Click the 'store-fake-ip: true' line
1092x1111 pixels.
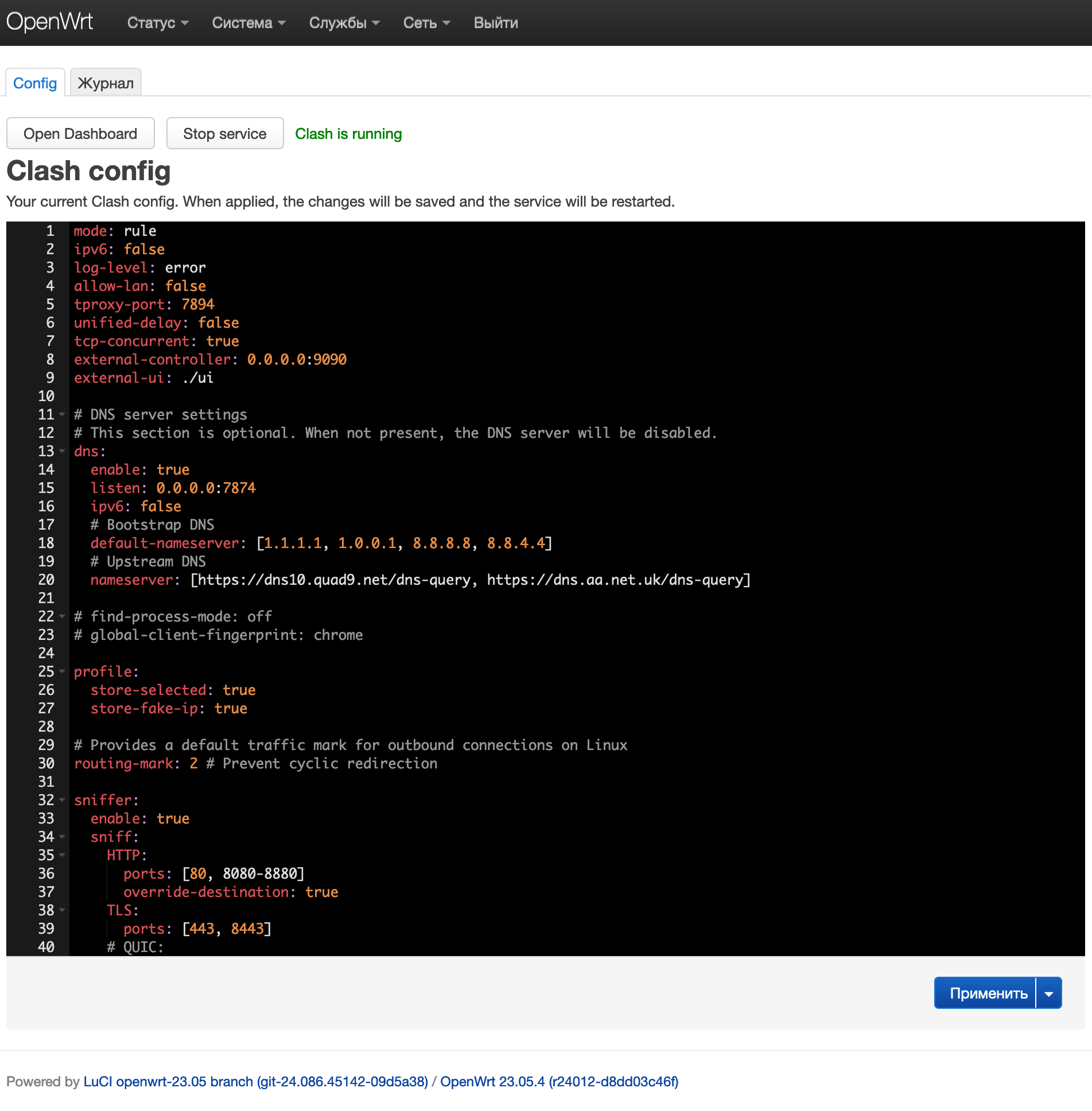click(x=169, y=708)
